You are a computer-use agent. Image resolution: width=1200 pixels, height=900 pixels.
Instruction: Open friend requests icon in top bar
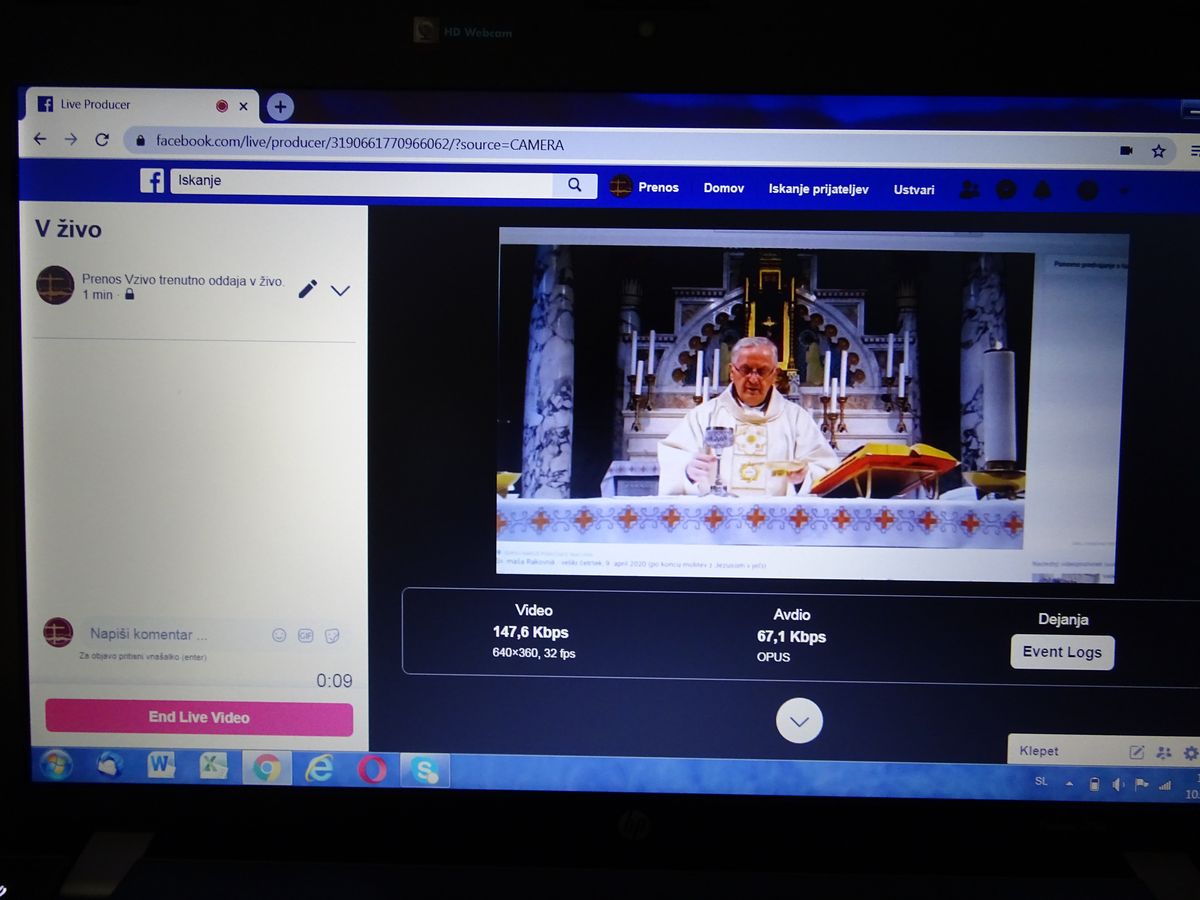click(x=968, y=189)
